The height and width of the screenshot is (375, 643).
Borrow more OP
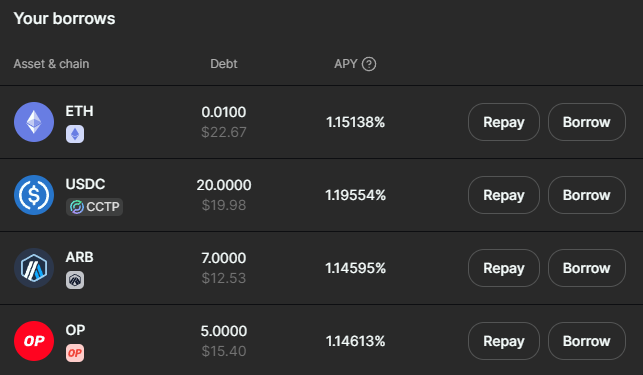(x=587, y=341)
